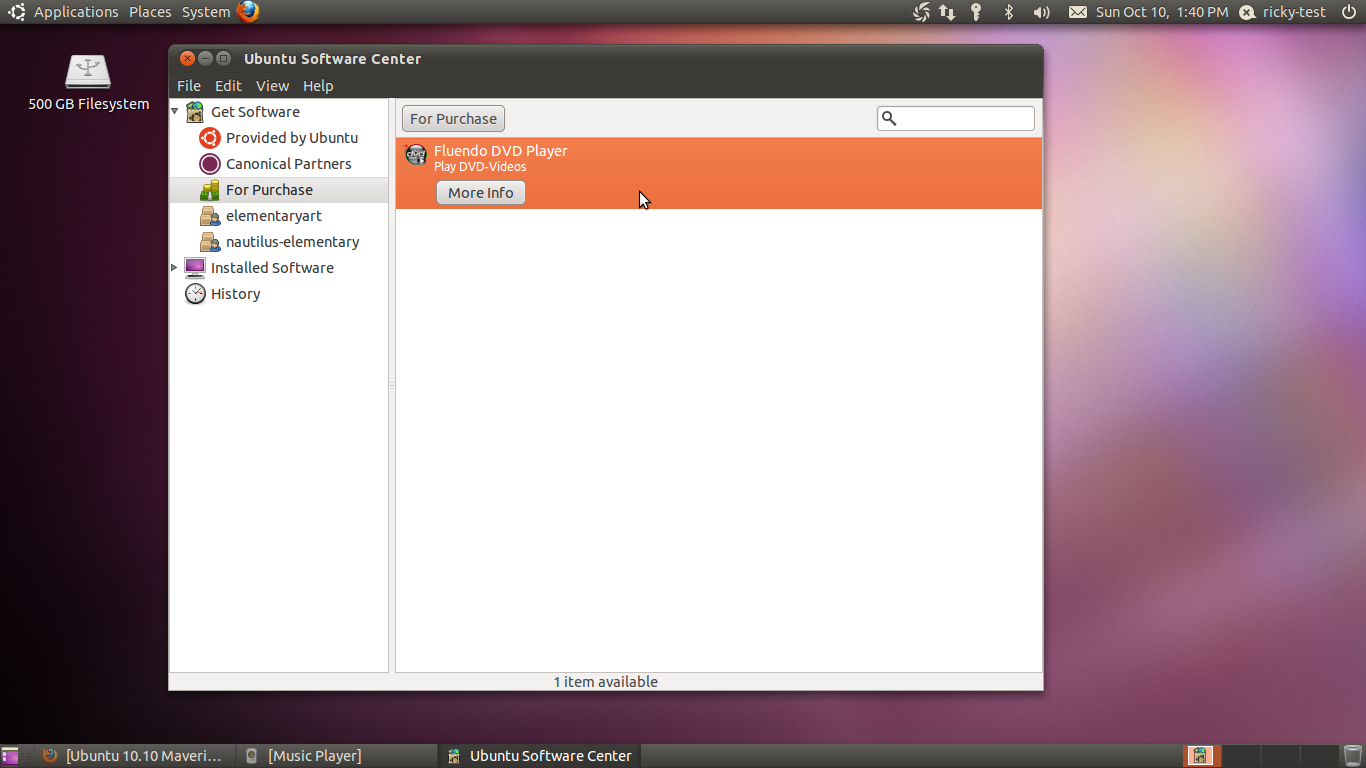Click the search input field

[x=965, y=119]
